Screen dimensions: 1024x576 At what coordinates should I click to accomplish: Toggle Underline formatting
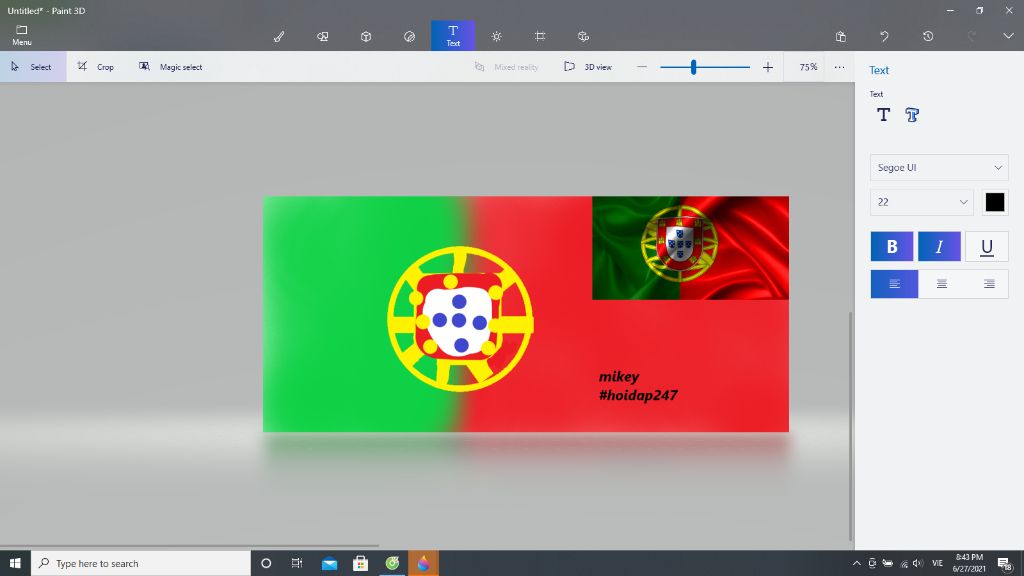[987, 246]
